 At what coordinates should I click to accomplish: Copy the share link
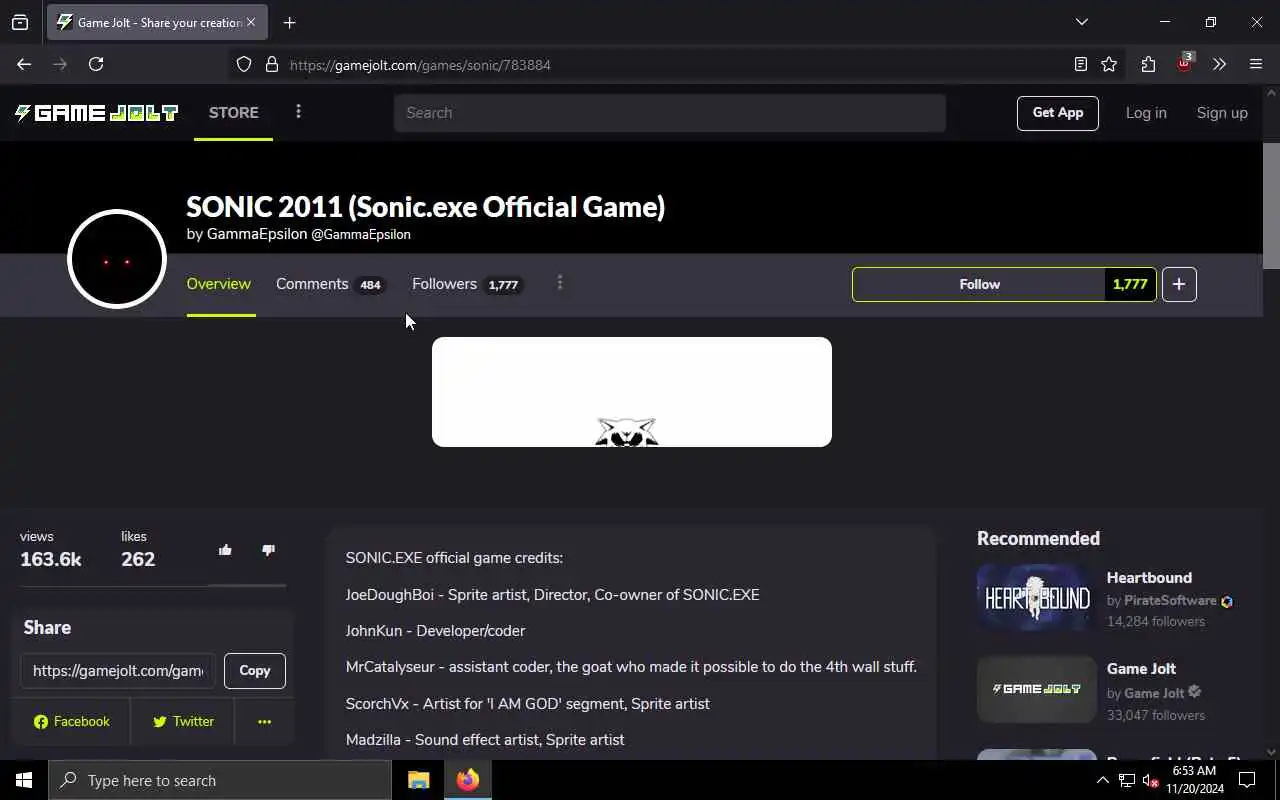point(255,671)
